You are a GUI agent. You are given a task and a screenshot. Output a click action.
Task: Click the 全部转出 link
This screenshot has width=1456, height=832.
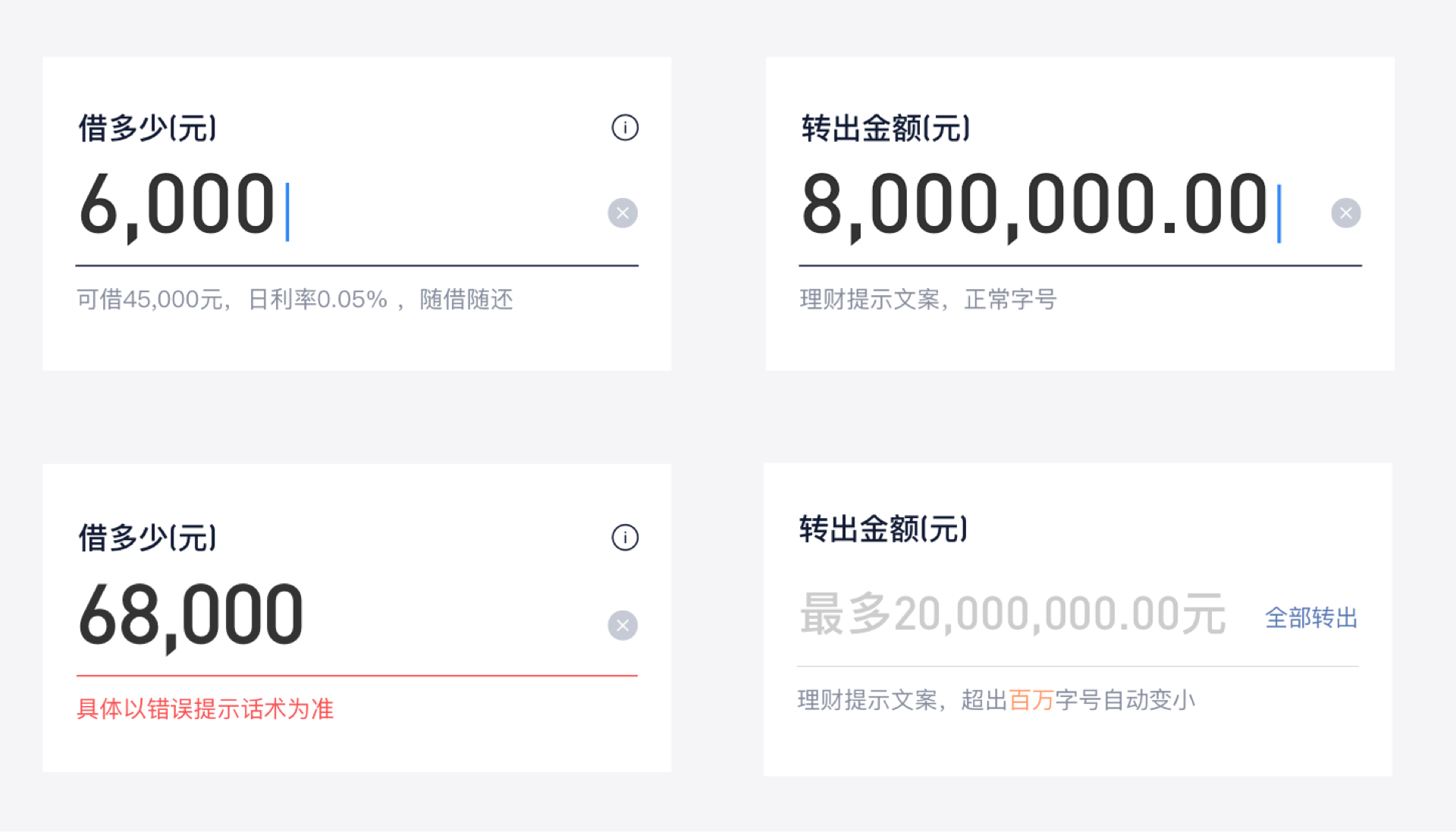(1311, 618)
